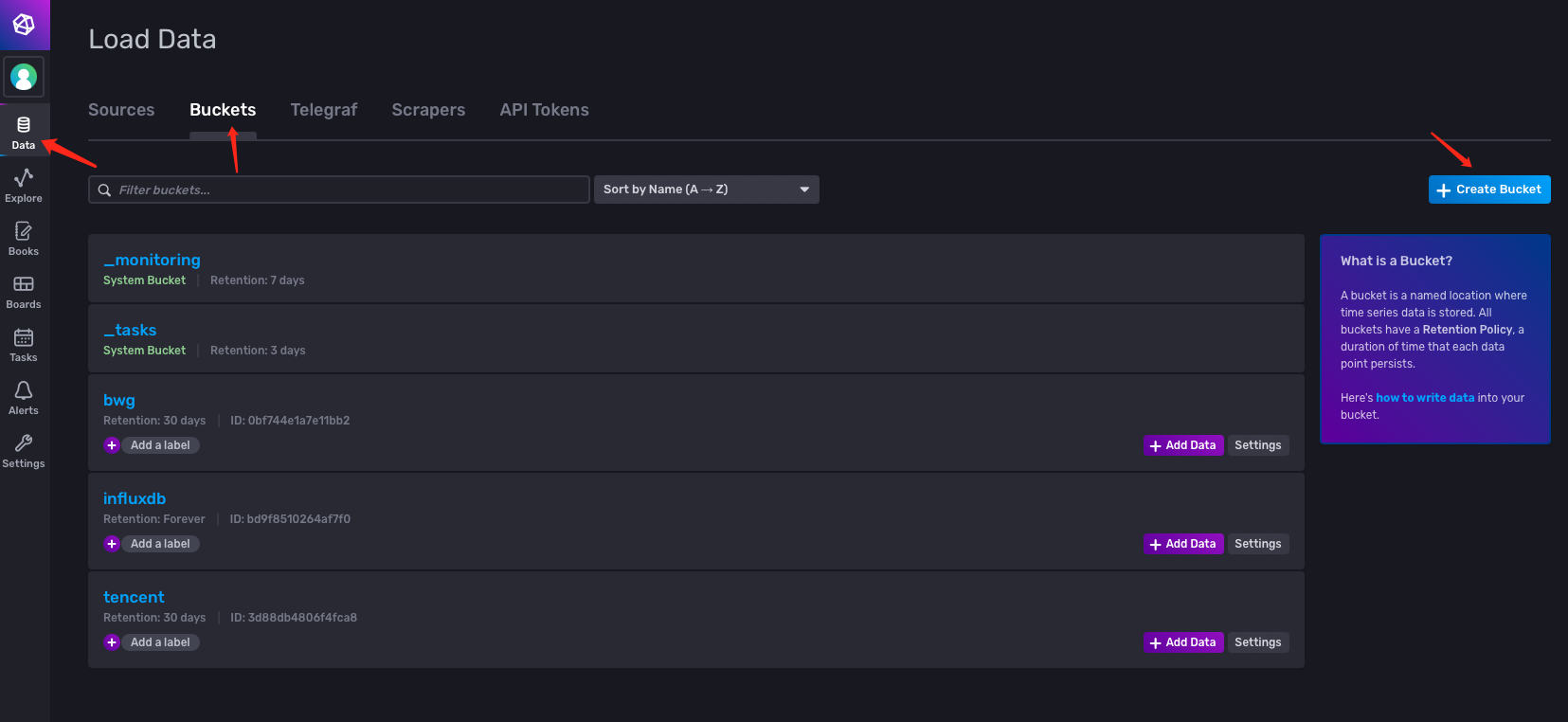Open Boards (dashboards) in sidebar
This screenshot has height=722, width=1568.
(x=24, y=292)
